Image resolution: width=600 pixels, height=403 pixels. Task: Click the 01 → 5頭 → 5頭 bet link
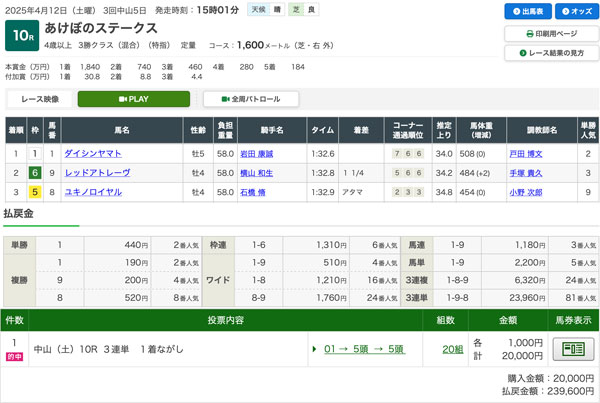(364, 349)
